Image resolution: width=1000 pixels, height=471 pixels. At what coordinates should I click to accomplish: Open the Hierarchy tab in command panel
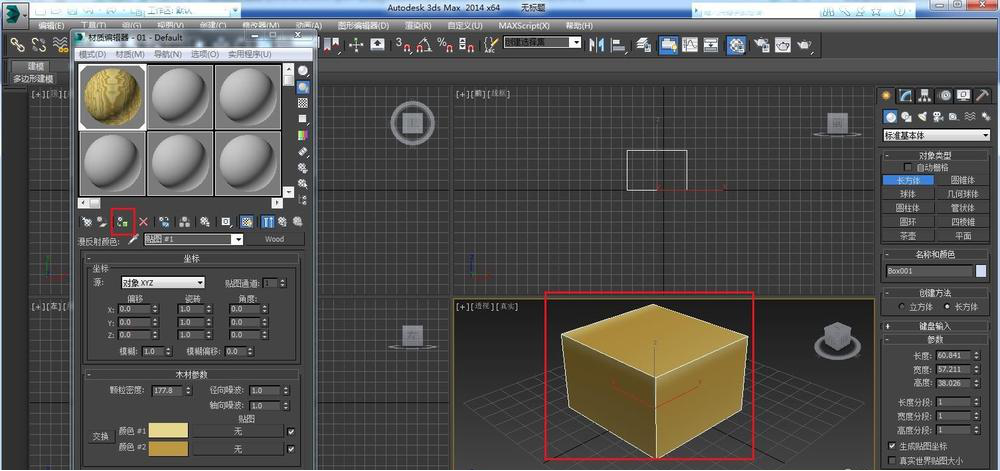click(925, 96)
